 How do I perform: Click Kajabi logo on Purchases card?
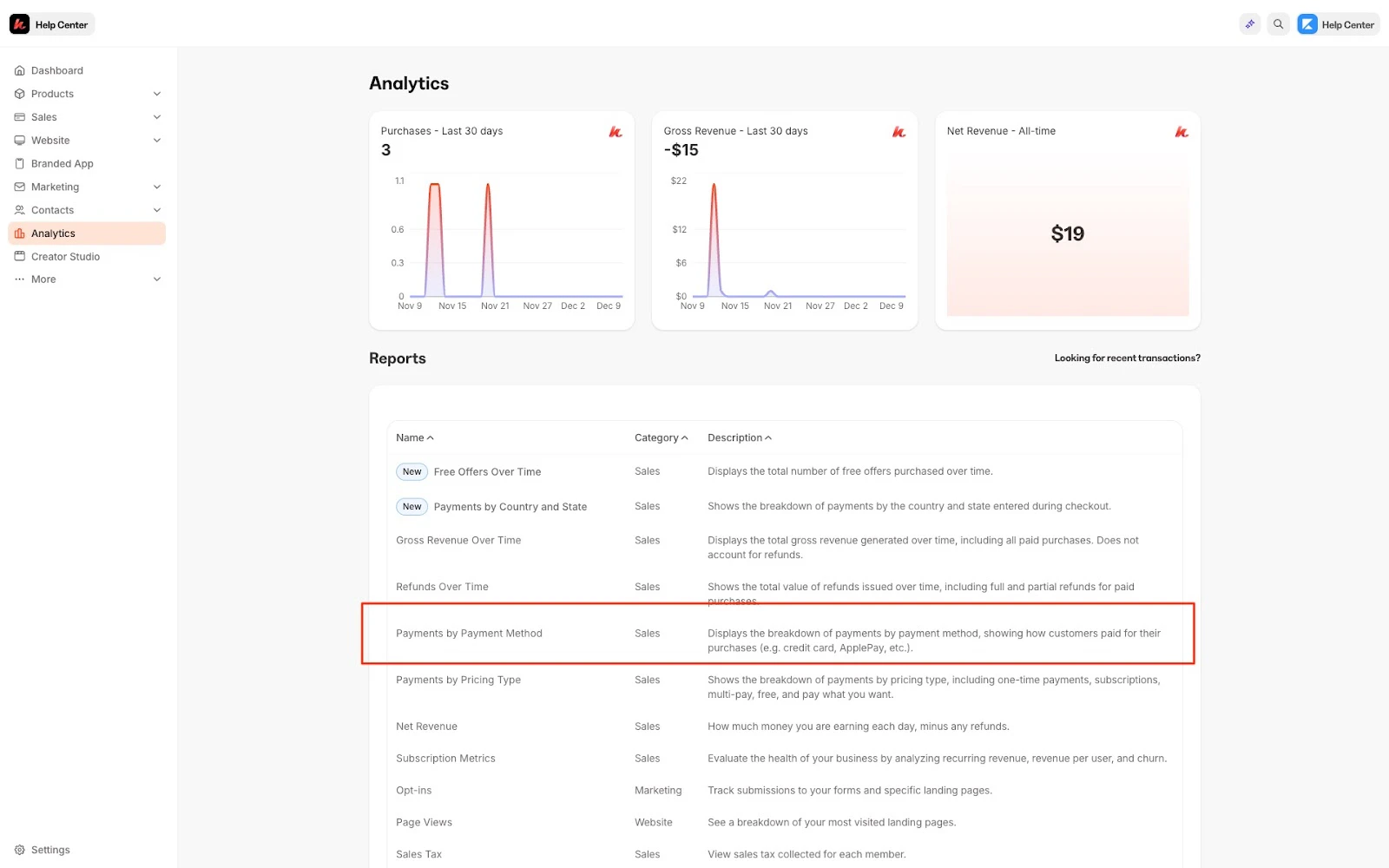pos(616,132)
